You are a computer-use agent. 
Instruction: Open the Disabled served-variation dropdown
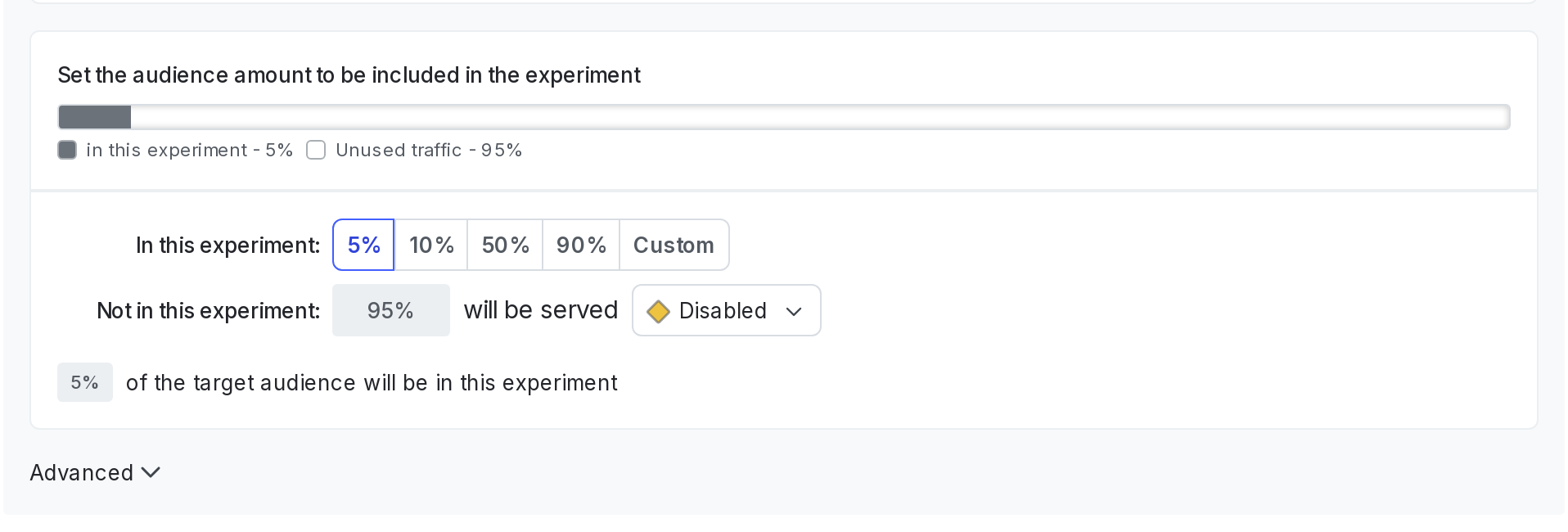click(727, 310)
